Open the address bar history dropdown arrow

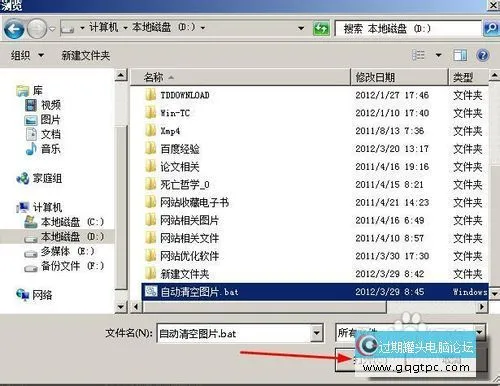click(301, 29)
